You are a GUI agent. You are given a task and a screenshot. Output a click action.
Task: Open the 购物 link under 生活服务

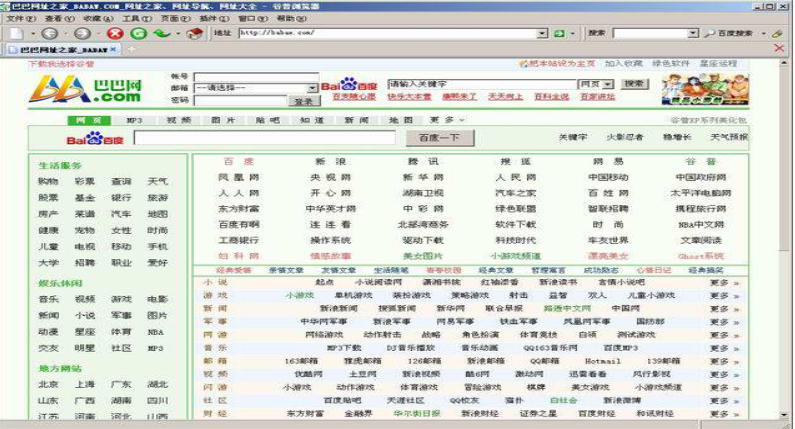click(x=48, y=182)
